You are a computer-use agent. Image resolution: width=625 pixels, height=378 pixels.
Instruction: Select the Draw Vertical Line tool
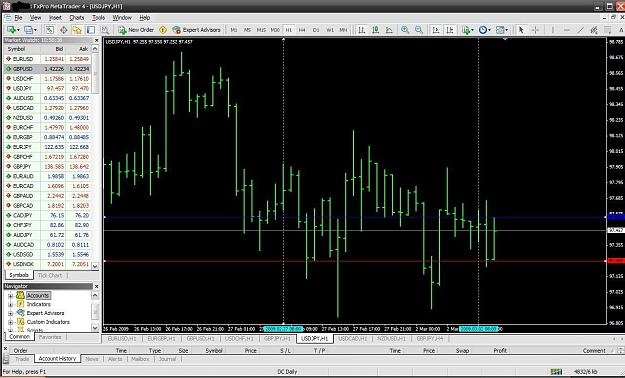(x=553, y=30)
